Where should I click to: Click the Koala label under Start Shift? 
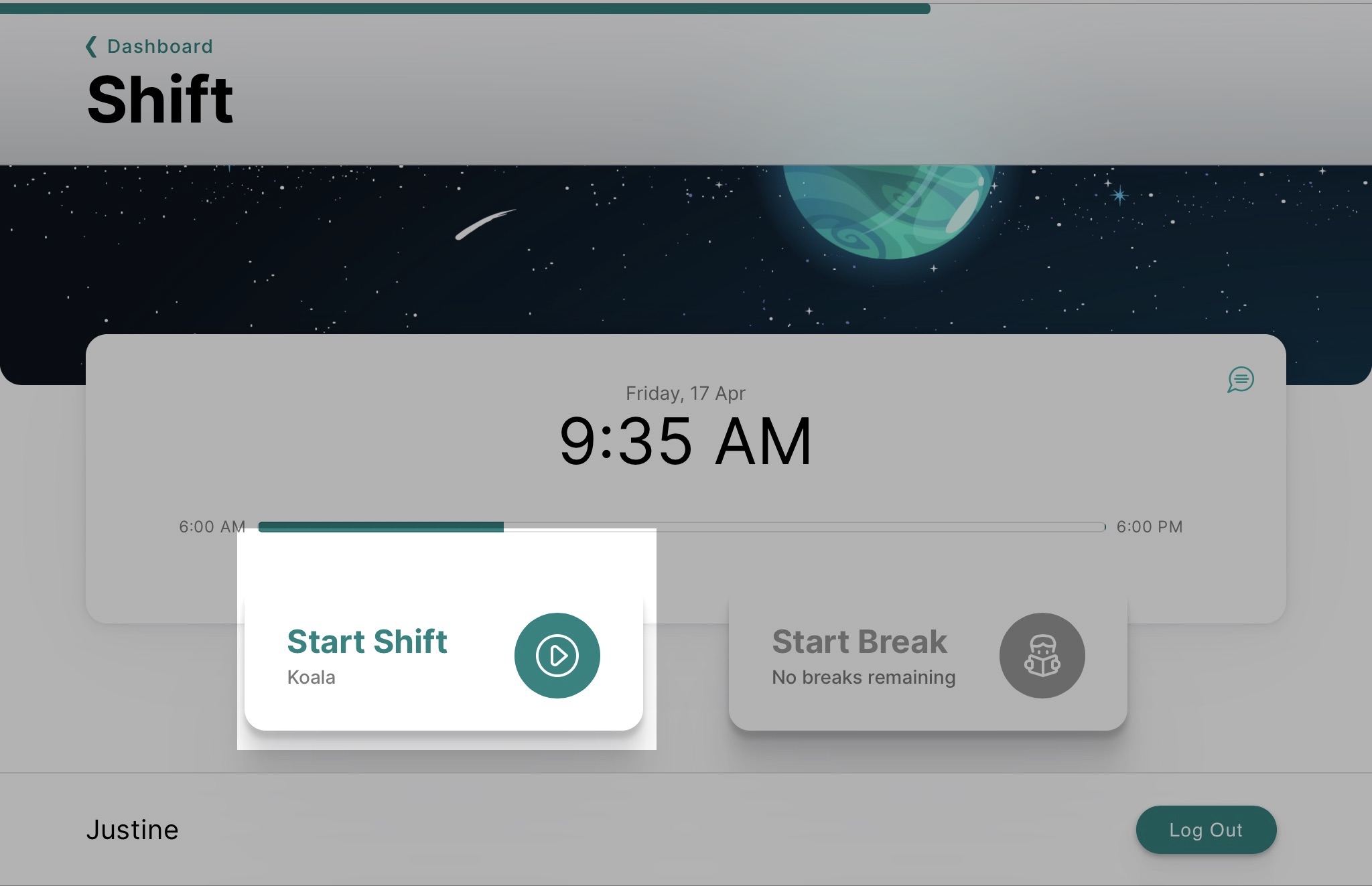pyautogui.click(x=312, y=678)
